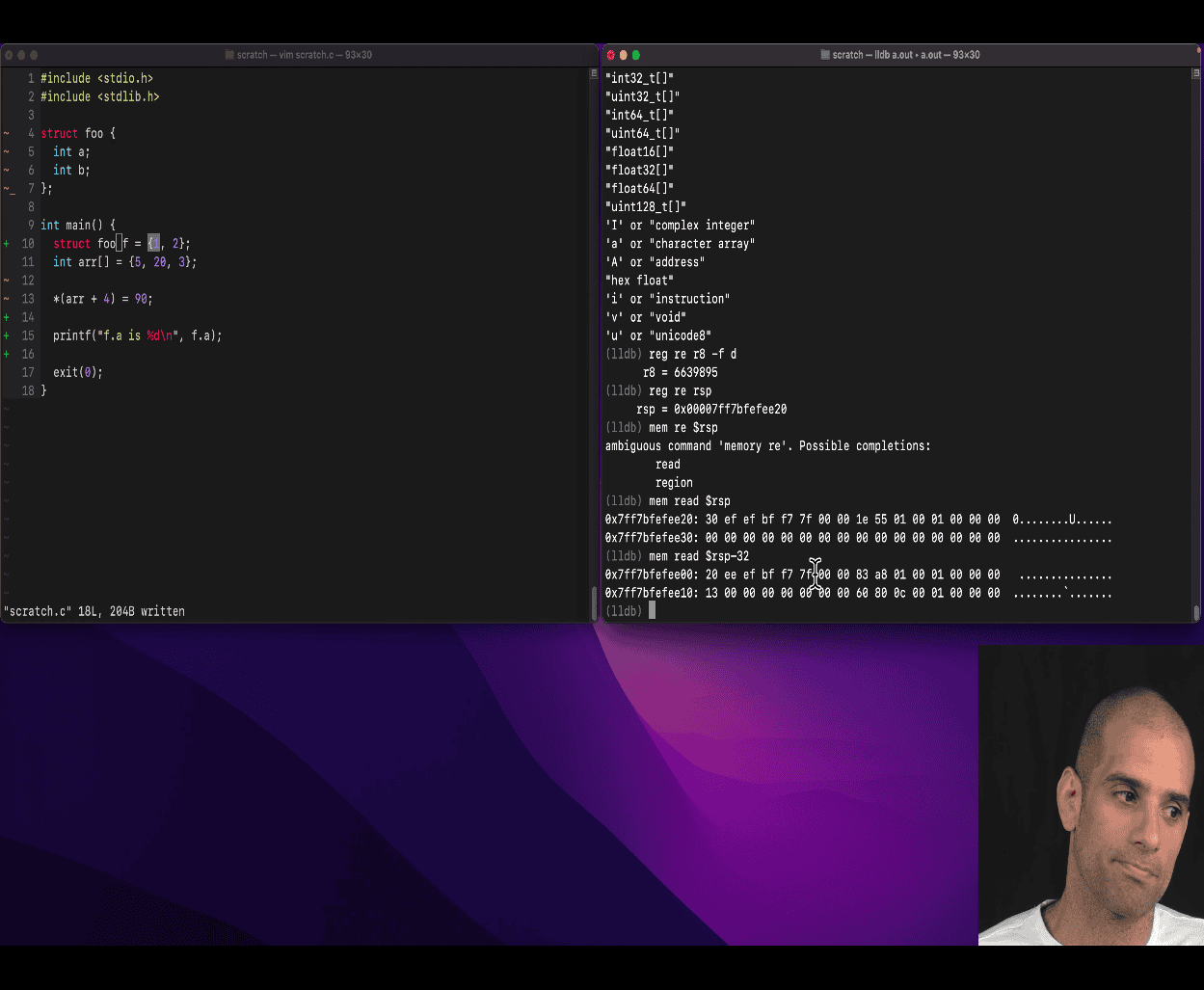Image resolution: width=1204 pixels, height=990 pixels.
Task: Click the scroll marker atop vim window scrollbar
Action: (594, 74)
